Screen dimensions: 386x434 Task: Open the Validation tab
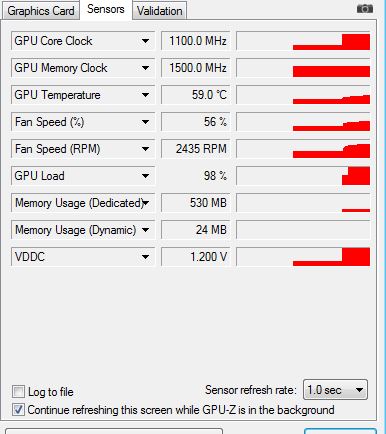click(160, 11)
